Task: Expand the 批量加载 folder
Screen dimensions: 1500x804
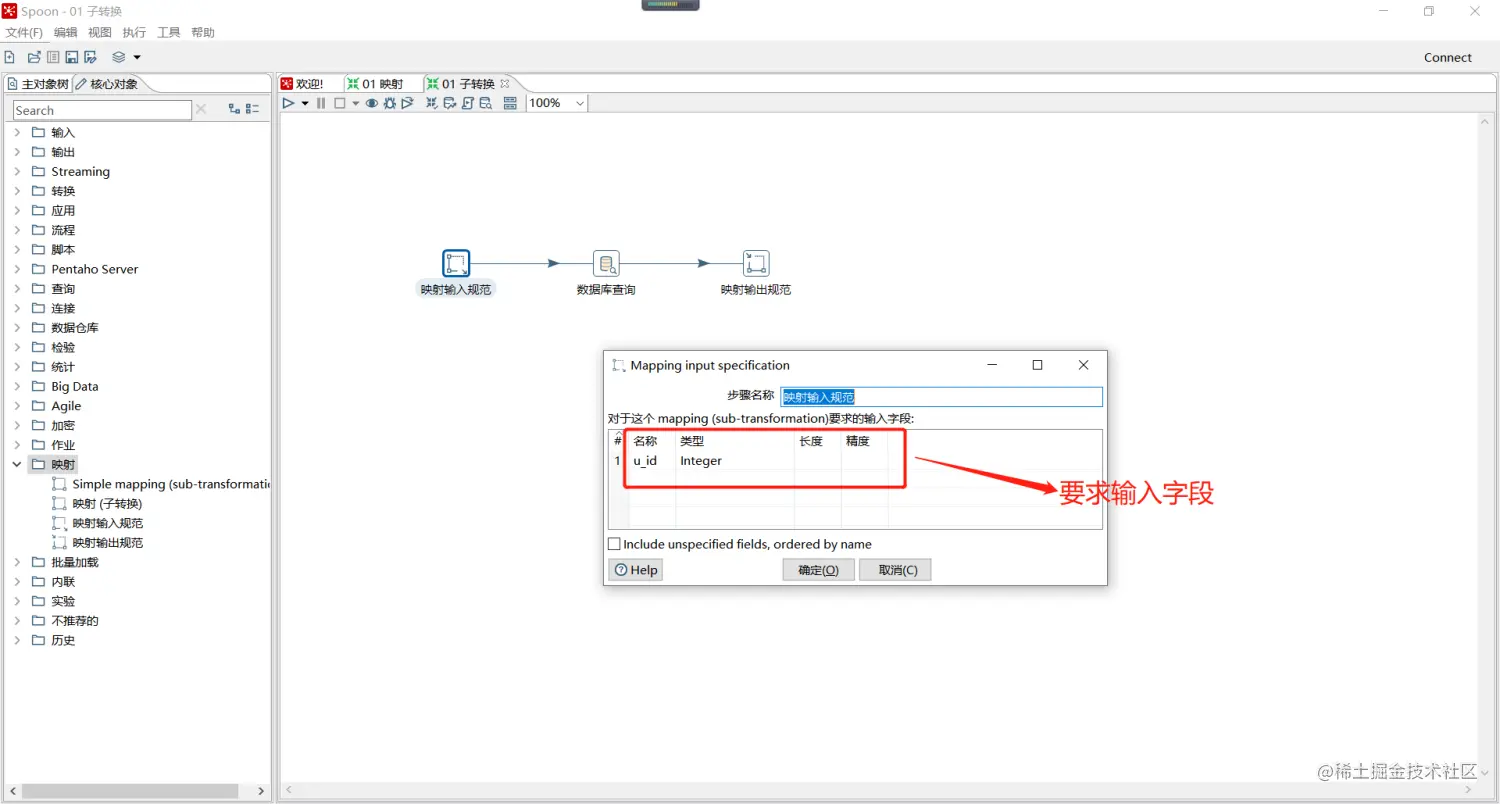Action: (x=17, y=562)
